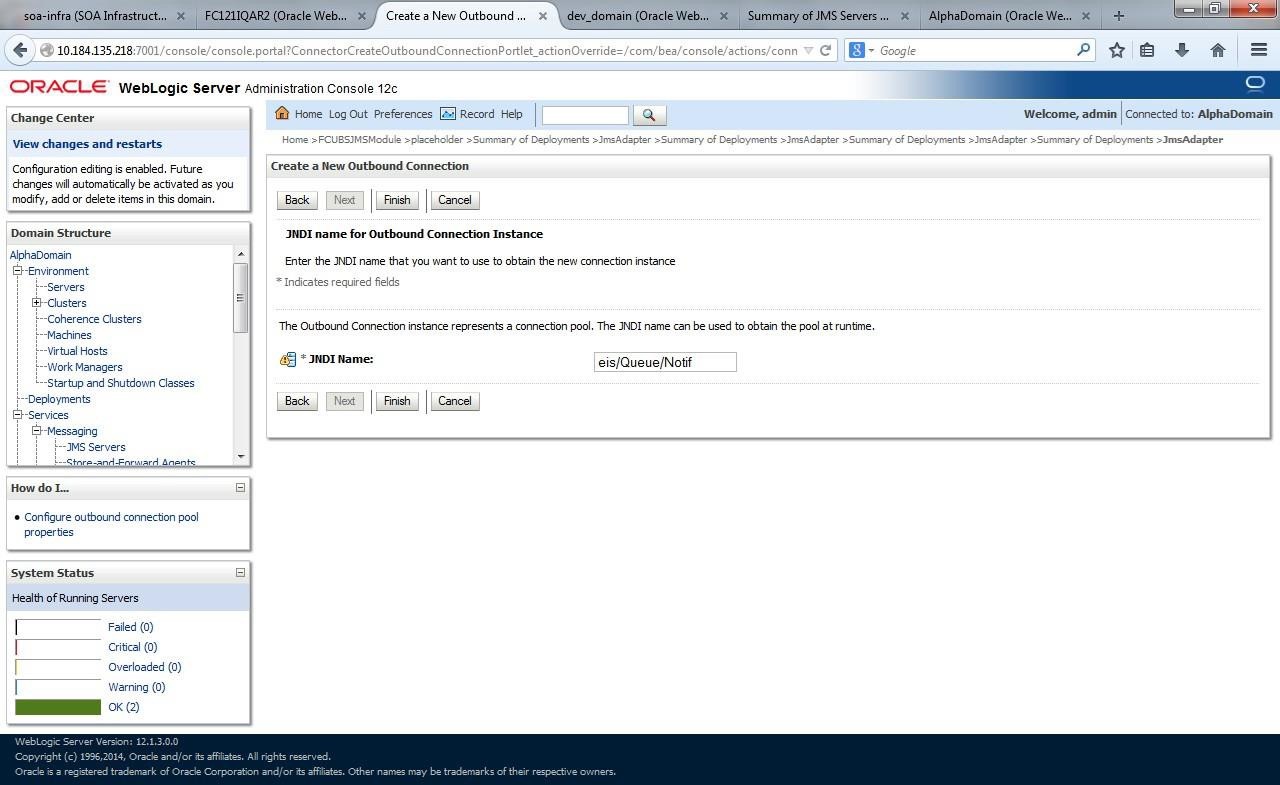Switch to the FC121IQAR2 browser tab
1280x785 pixels.
[276, 16]
